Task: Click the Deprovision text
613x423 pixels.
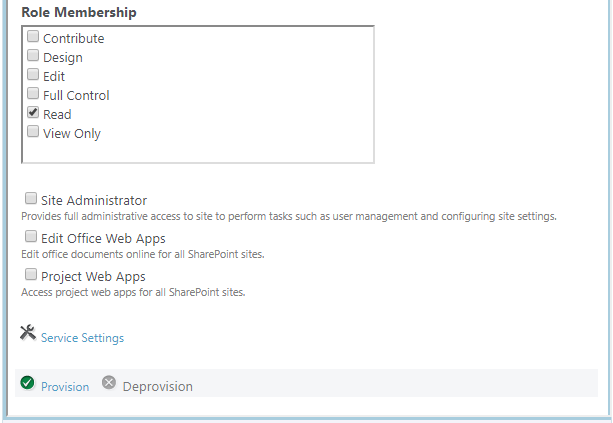Action: [158, 387]
